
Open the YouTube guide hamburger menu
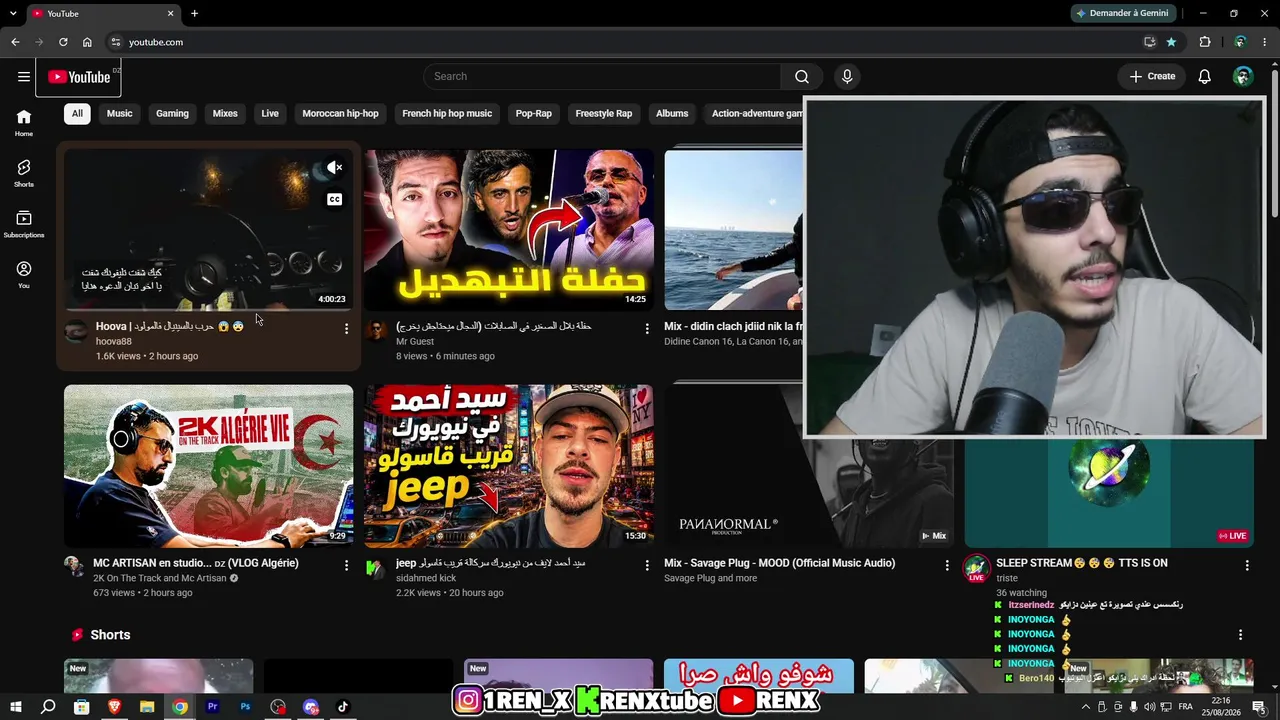click(x=24, y=76)
